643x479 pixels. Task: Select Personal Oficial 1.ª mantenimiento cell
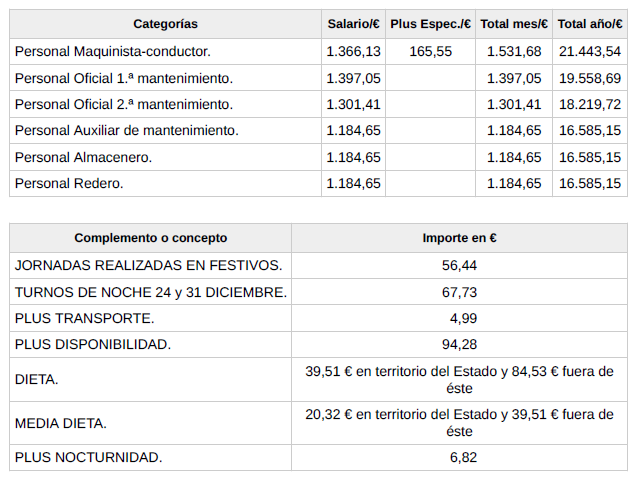(123, 78)
